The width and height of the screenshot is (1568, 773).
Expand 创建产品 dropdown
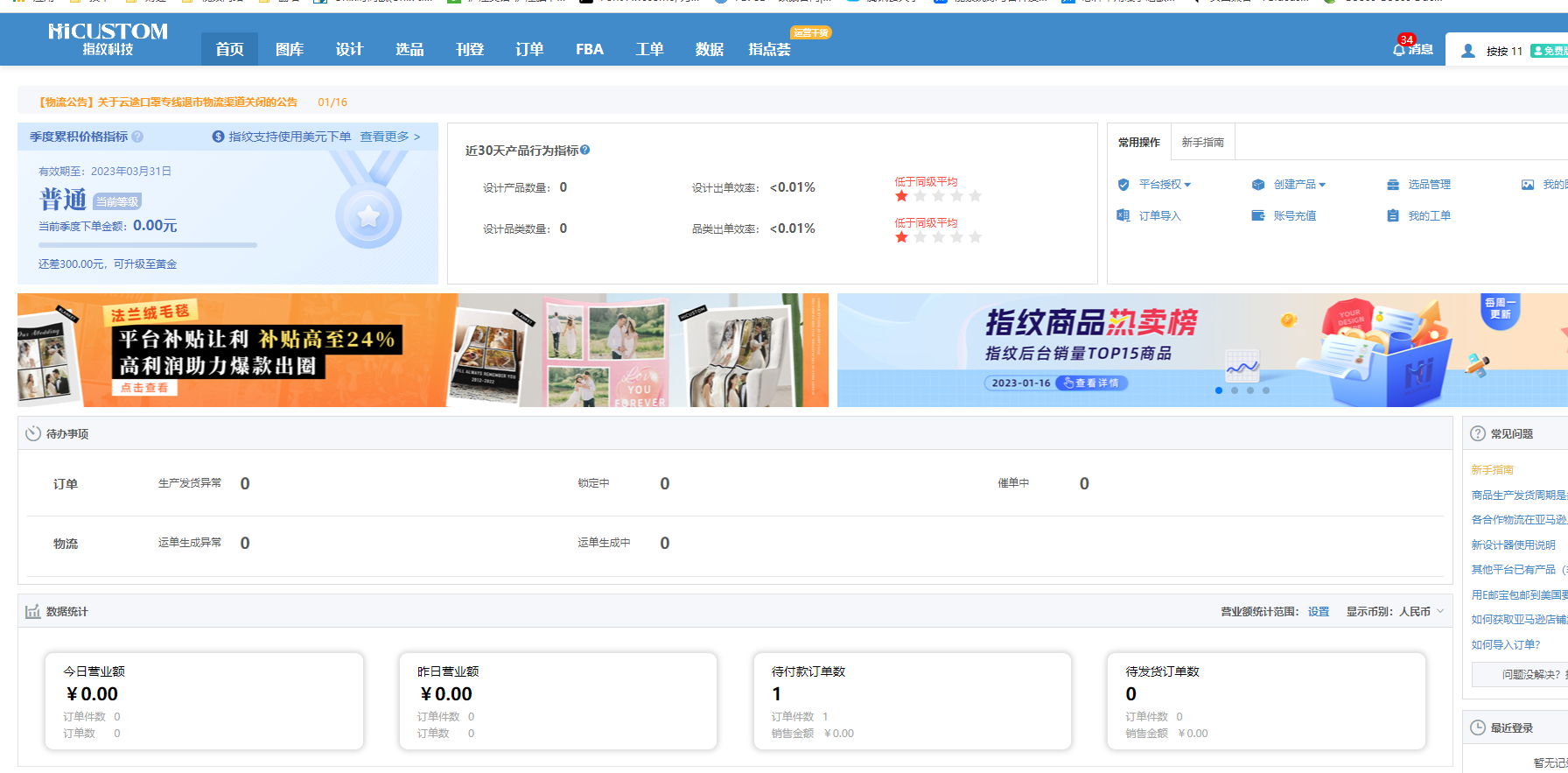point(1322,185)
